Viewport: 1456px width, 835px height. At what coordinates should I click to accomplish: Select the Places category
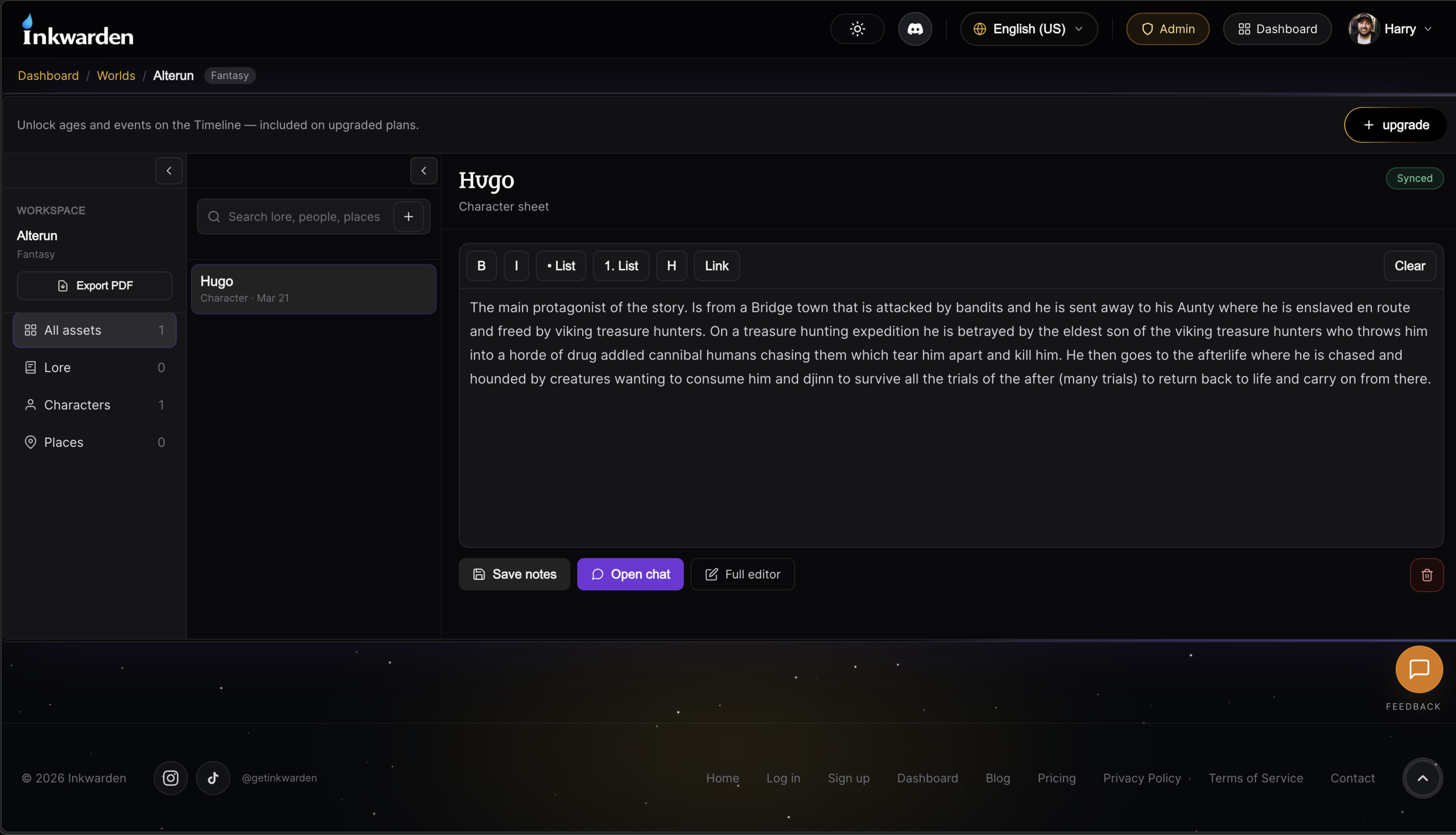point(95,442)
